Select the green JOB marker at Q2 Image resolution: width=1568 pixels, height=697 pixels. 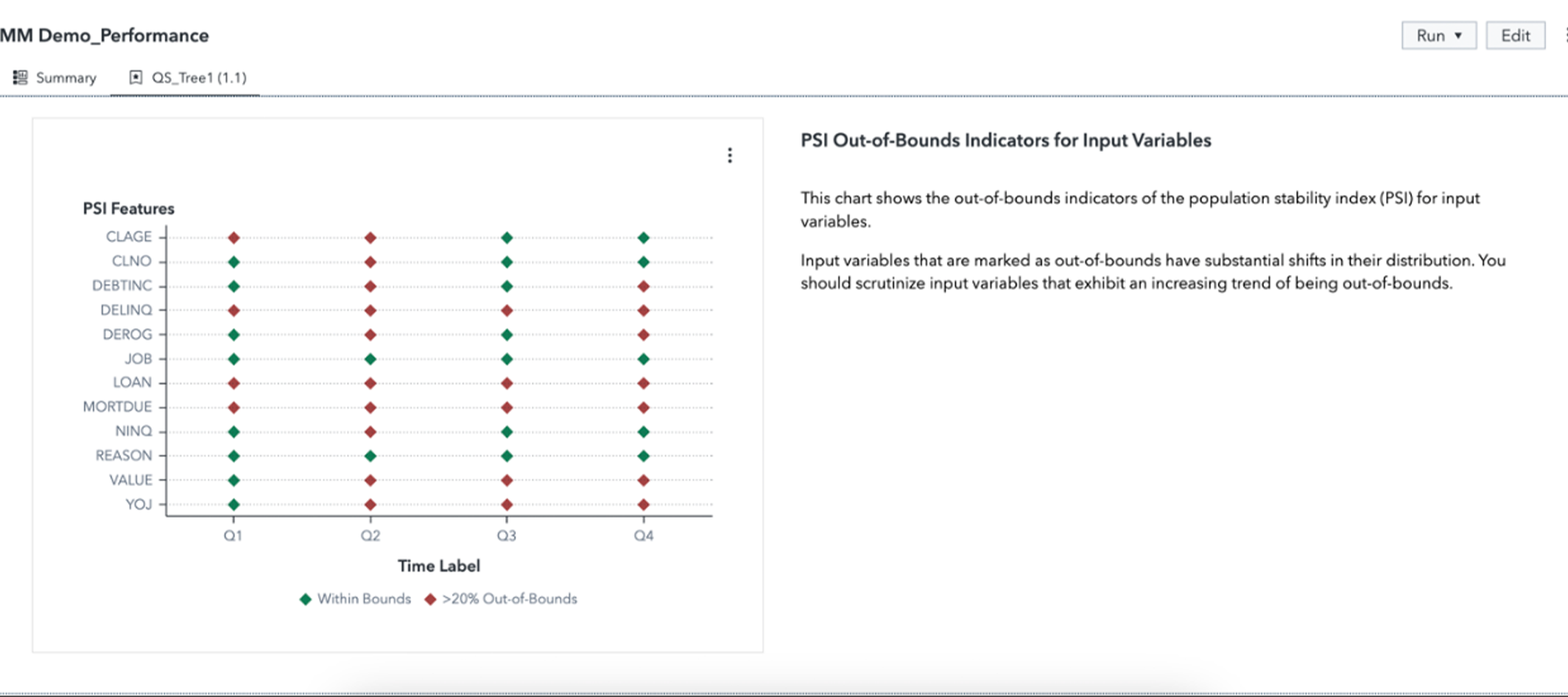(370, 359)
